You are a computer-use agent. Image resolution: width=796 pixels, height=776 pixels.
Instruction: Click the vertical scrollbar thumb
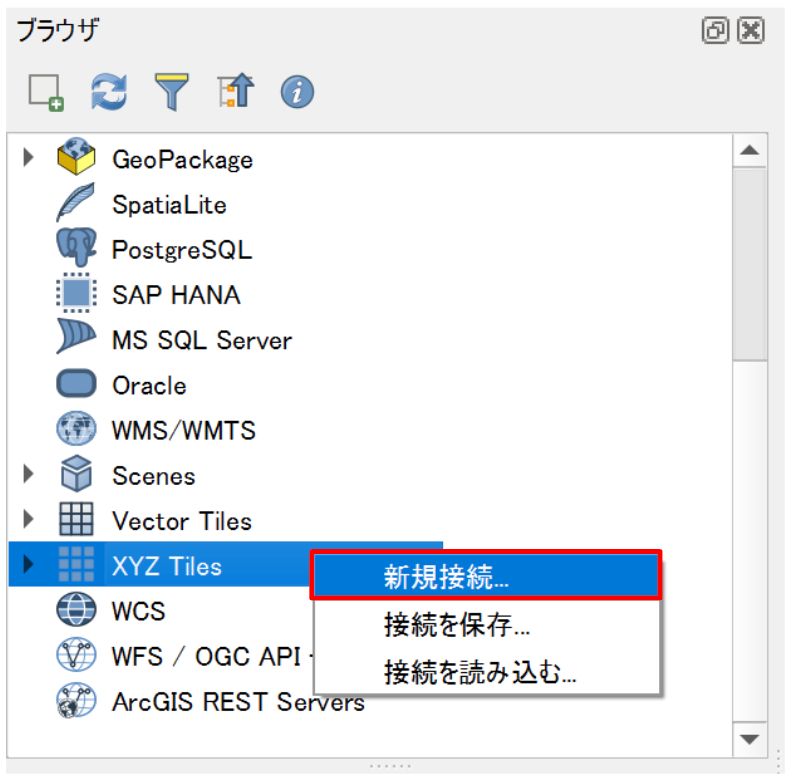(x=750, y=264)
